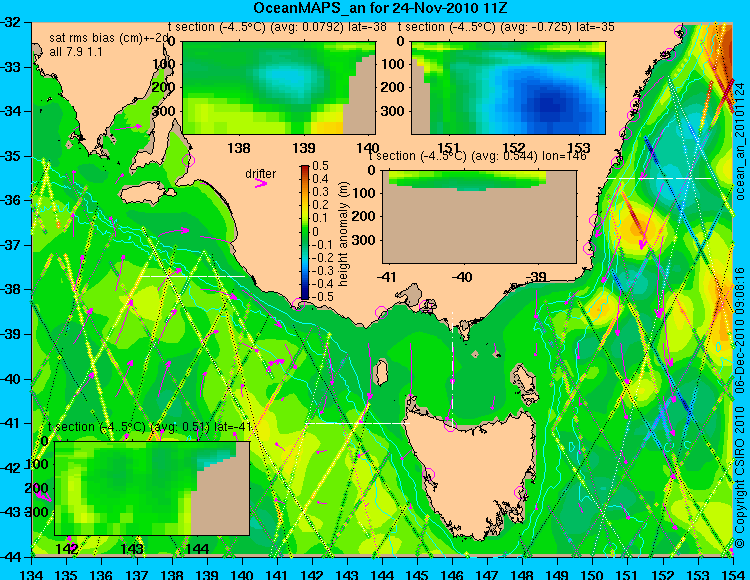Click the 'drifter' legend label

(x=261, y=173)
